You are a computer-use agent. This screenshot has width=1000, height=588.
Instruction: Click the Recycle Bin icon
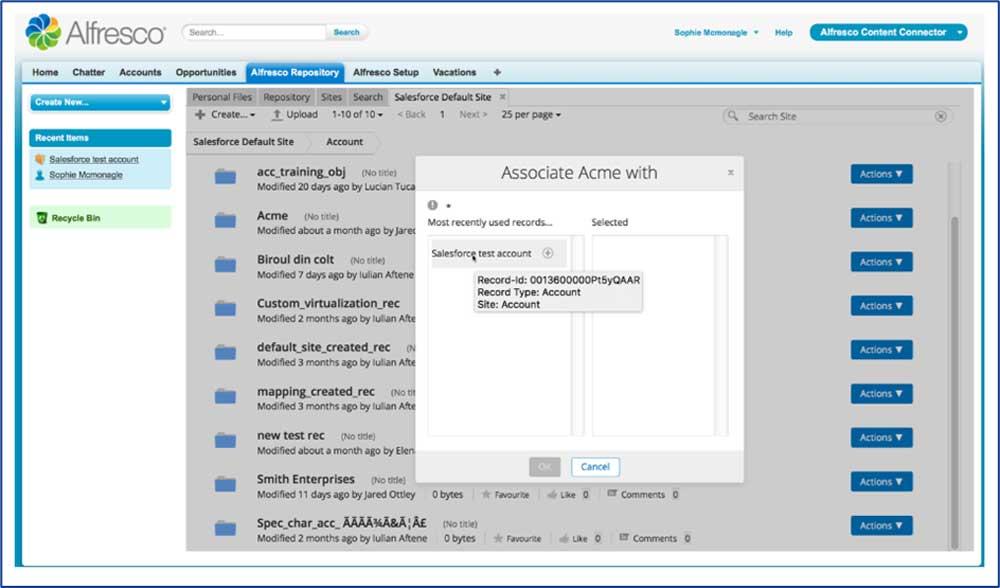coord(41,218)
